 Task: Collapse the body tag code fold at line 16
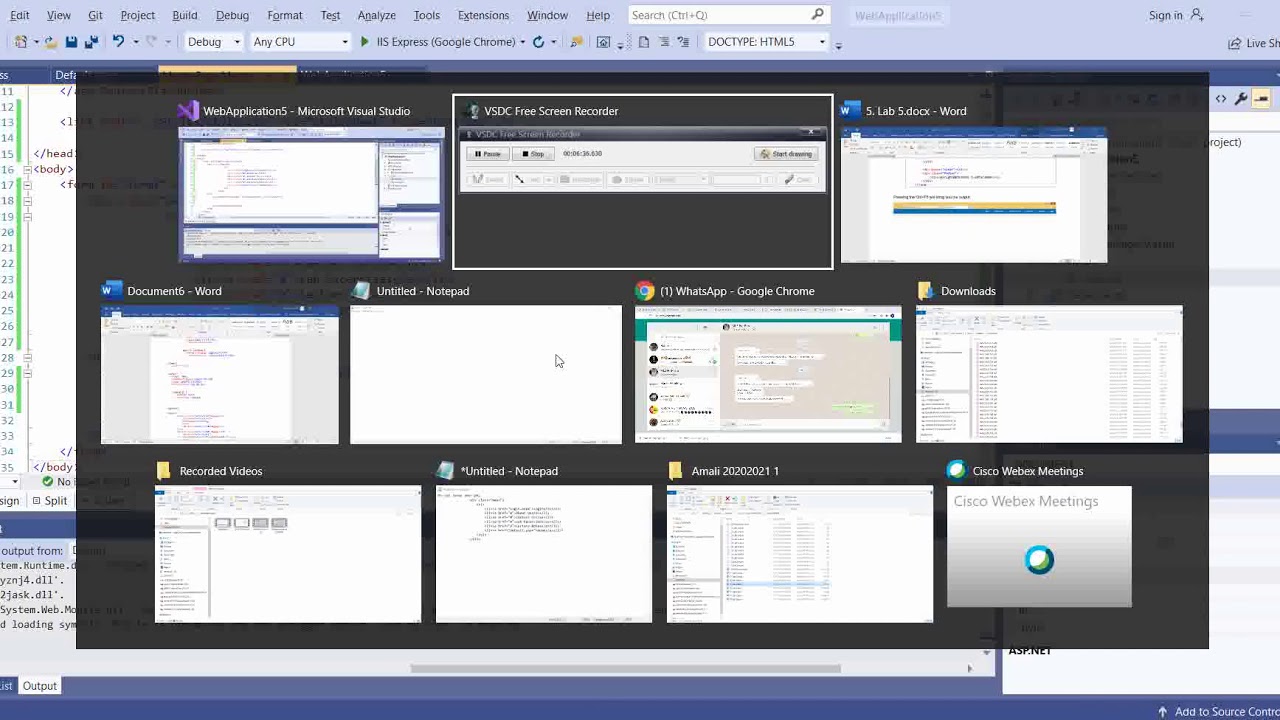point(27,169)
